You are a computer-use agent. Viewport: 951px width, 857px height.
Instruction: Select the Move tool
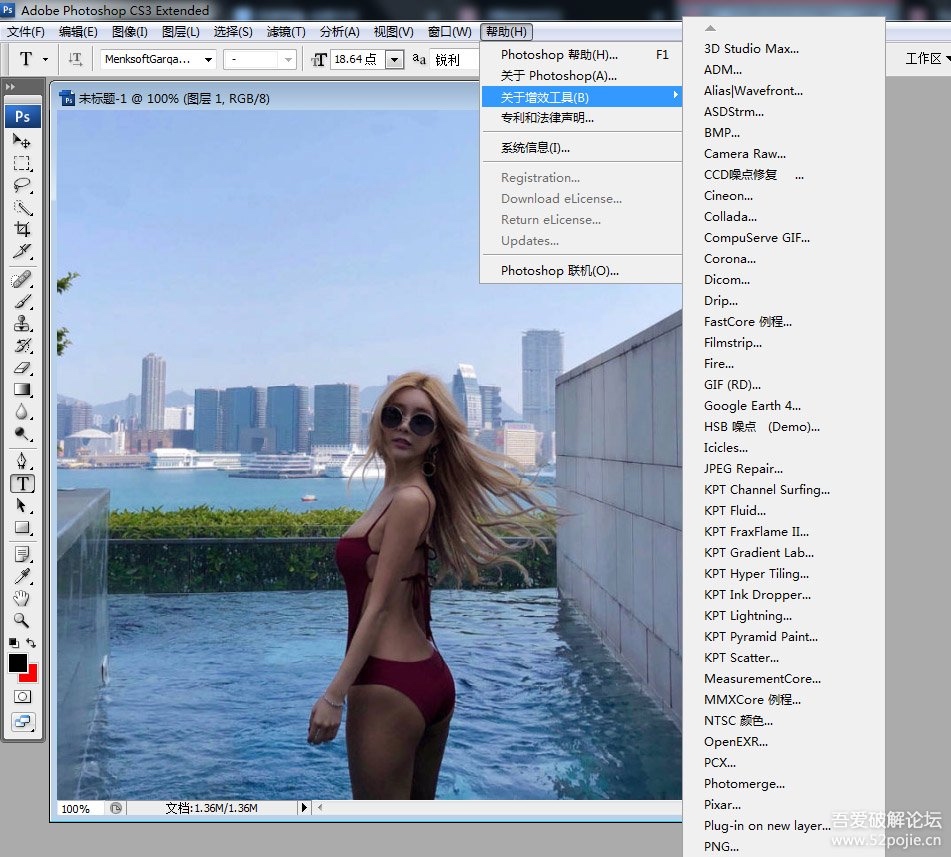click(x=22, y=141)
